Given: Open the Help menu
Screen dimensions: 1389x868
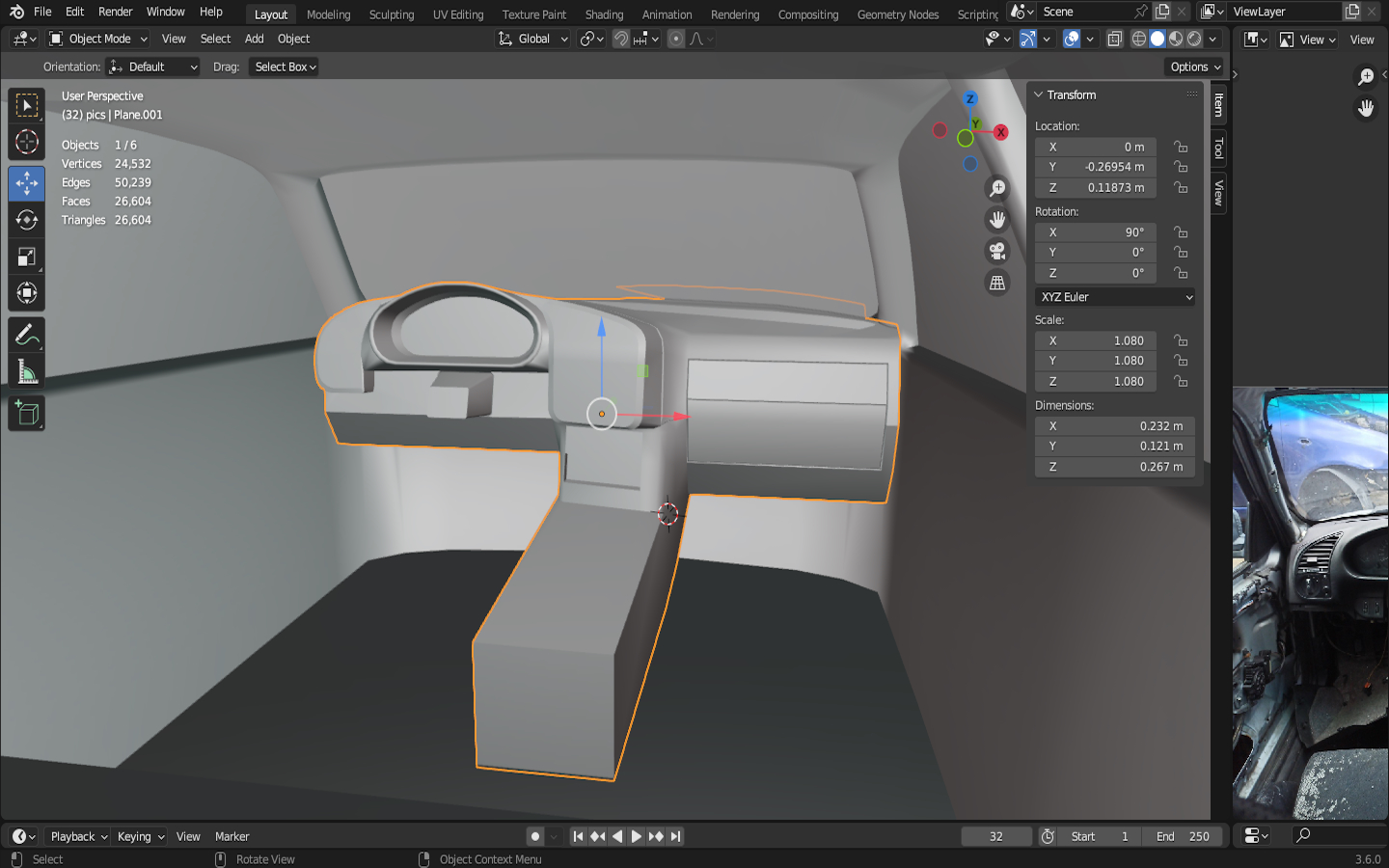Looking at the screenshot, I should 211,12.
